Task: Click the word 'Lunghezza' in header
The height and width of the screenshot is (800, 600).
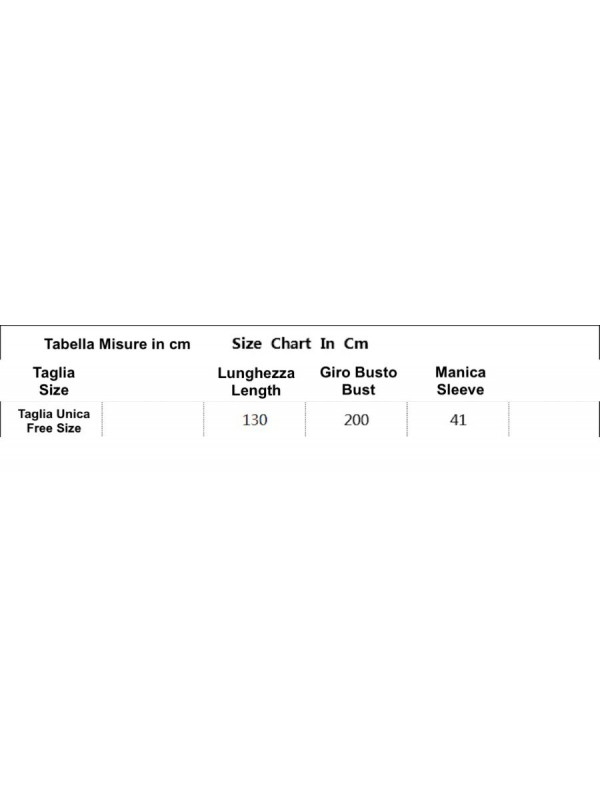Action: 256,373
